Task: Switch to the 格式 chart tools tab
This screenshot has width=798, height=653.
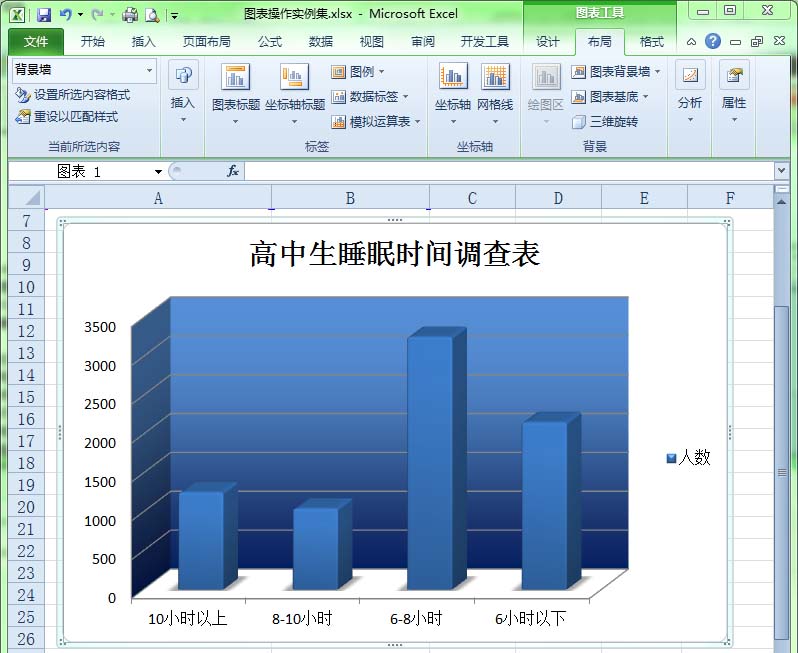Action: 651,42
